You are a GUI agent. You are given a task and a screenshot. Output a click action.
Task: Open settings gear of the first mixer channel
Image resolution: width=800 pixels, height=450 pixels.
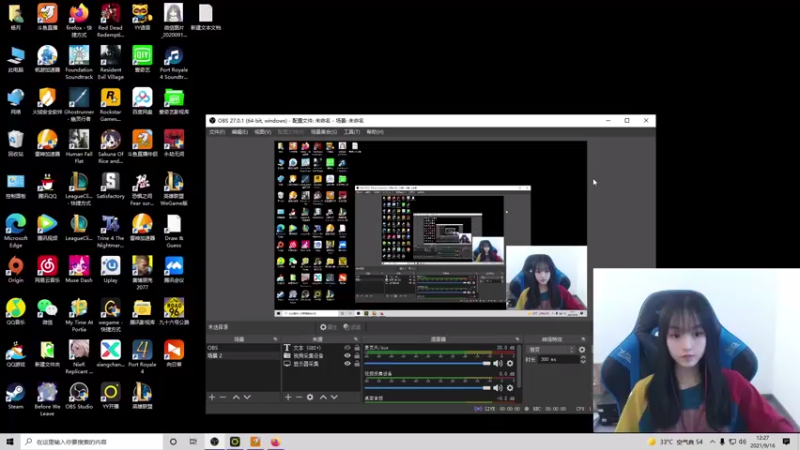pos(510,363)
